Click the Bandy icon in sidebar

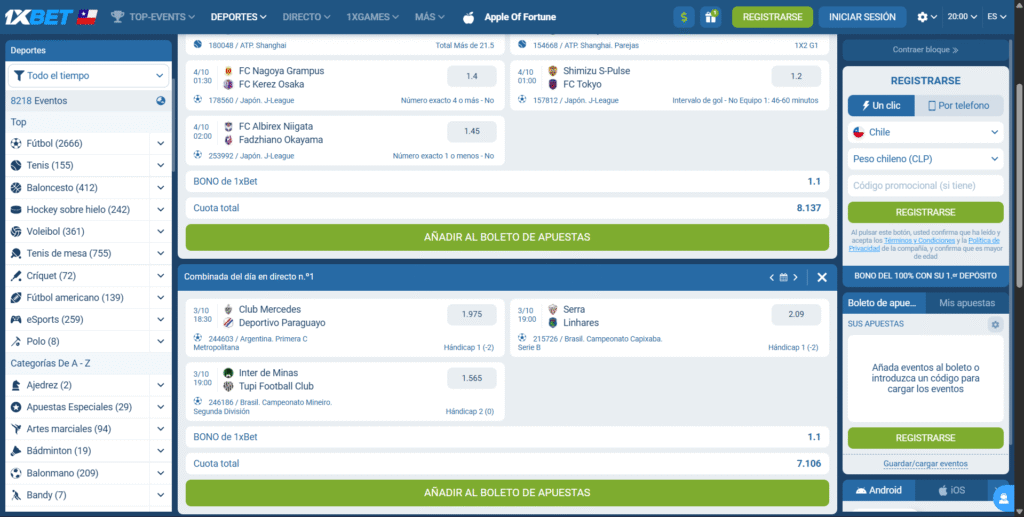(x=16, y=495)
